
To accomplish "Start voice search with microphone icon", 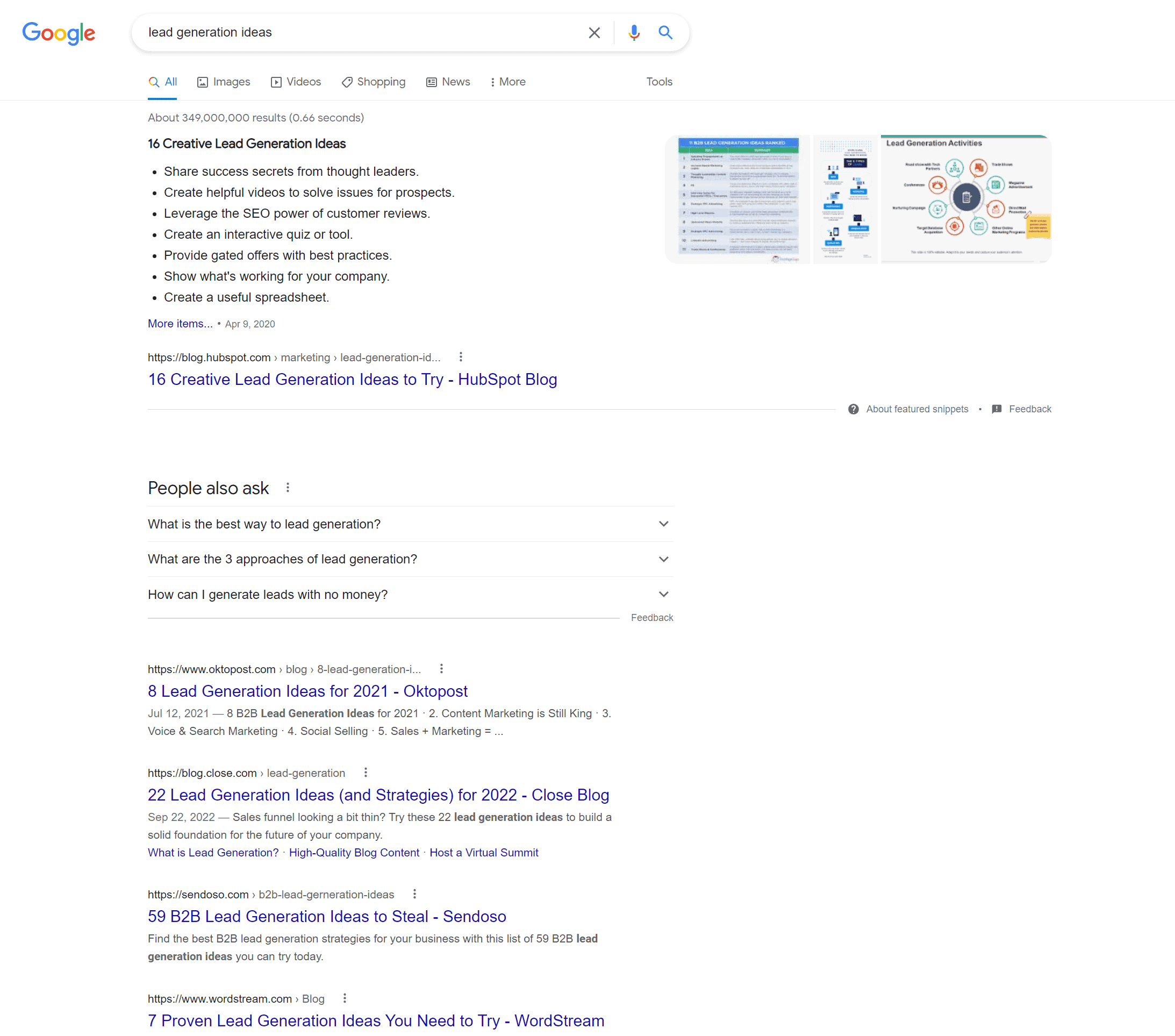I will tap(634, 33).
